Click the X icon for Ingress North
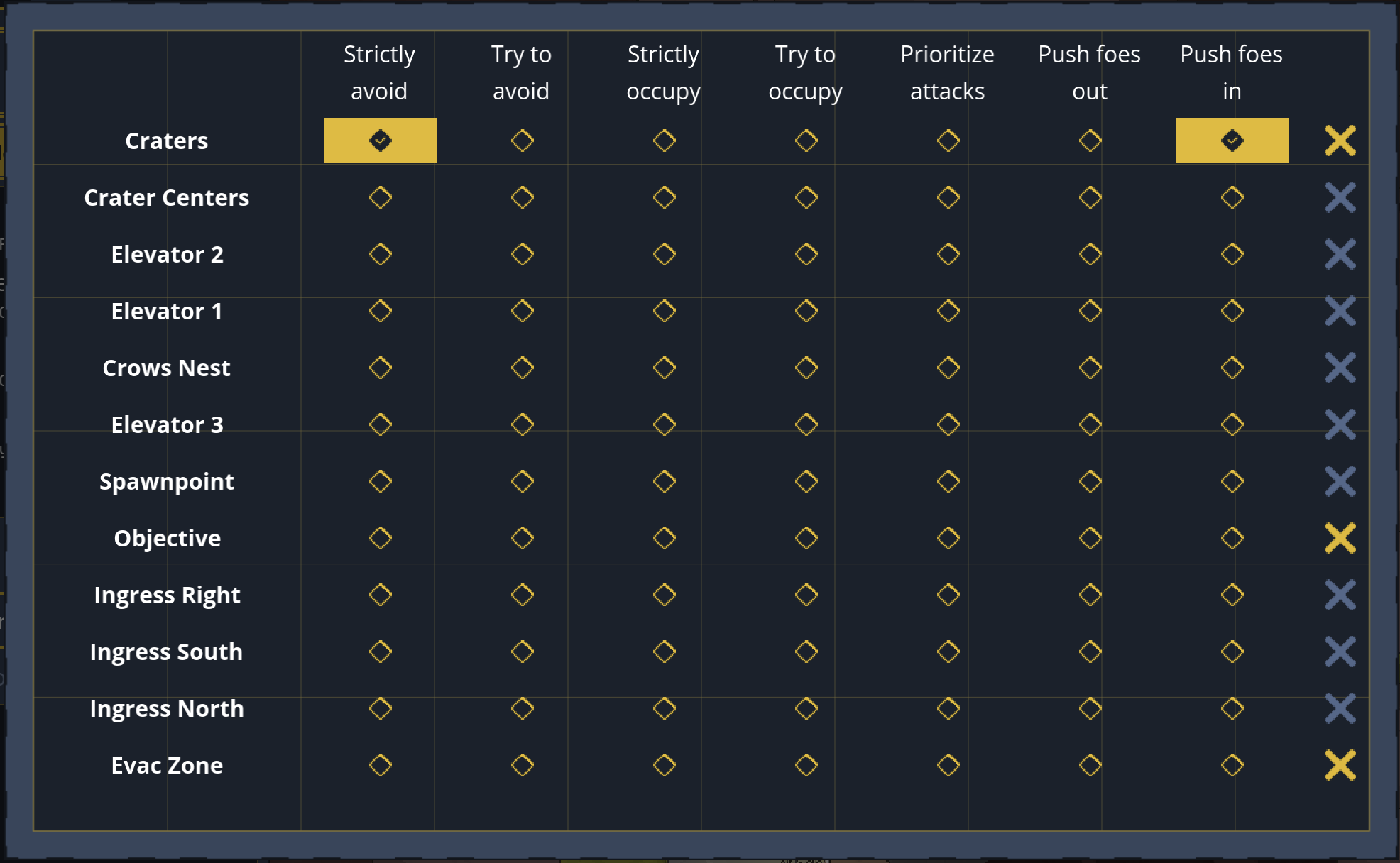1400x863 pixels. click(x=1340, y=708)
